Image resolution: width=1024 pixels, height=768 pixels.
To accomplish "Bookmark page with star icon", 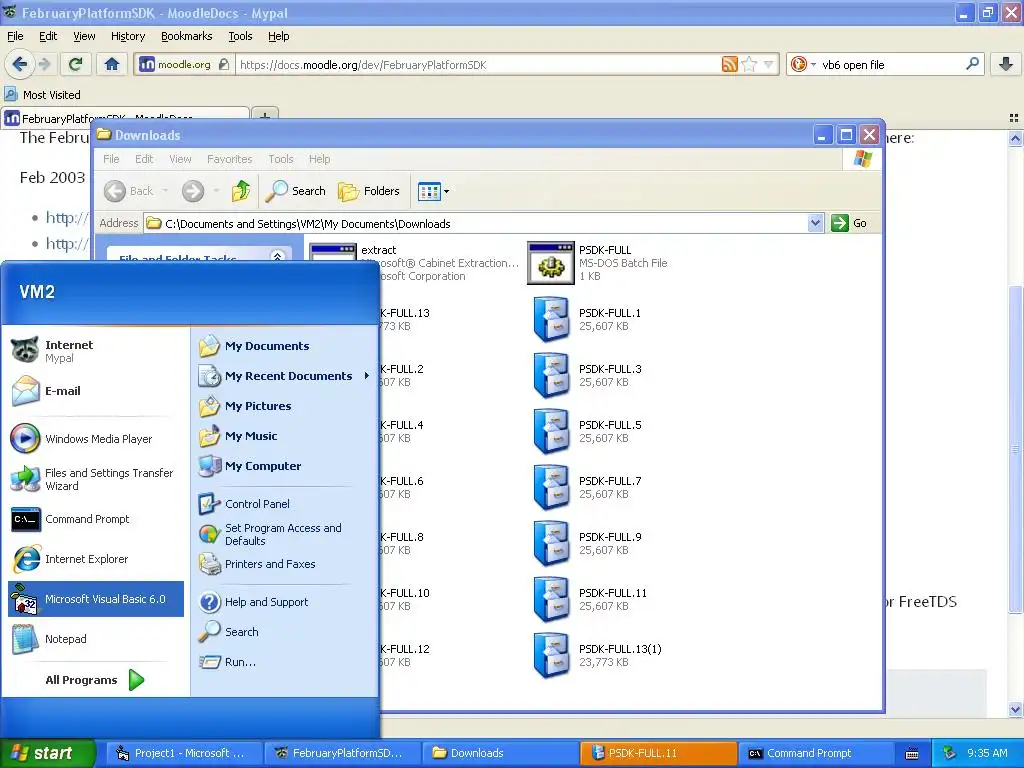I will coord(750,64).
